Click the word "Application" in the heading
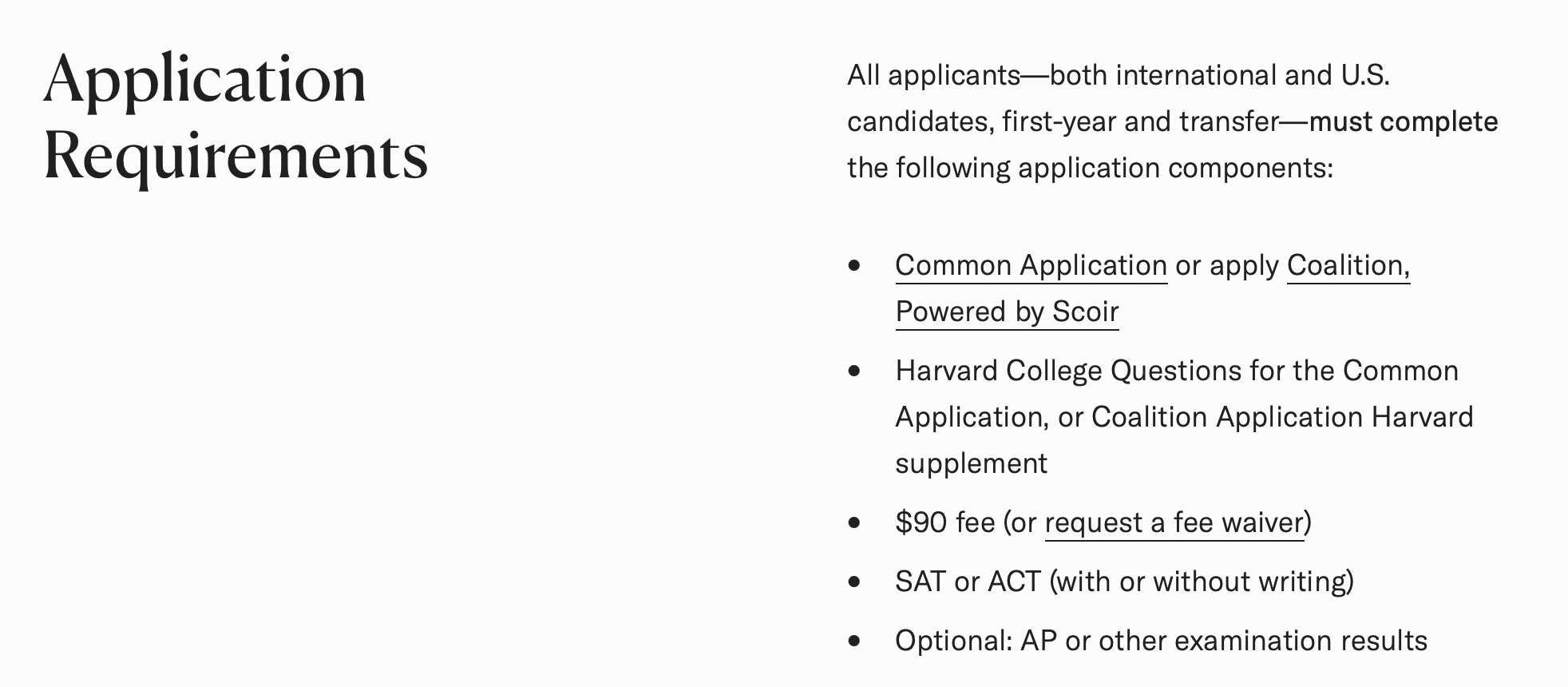 coord(205,79)
